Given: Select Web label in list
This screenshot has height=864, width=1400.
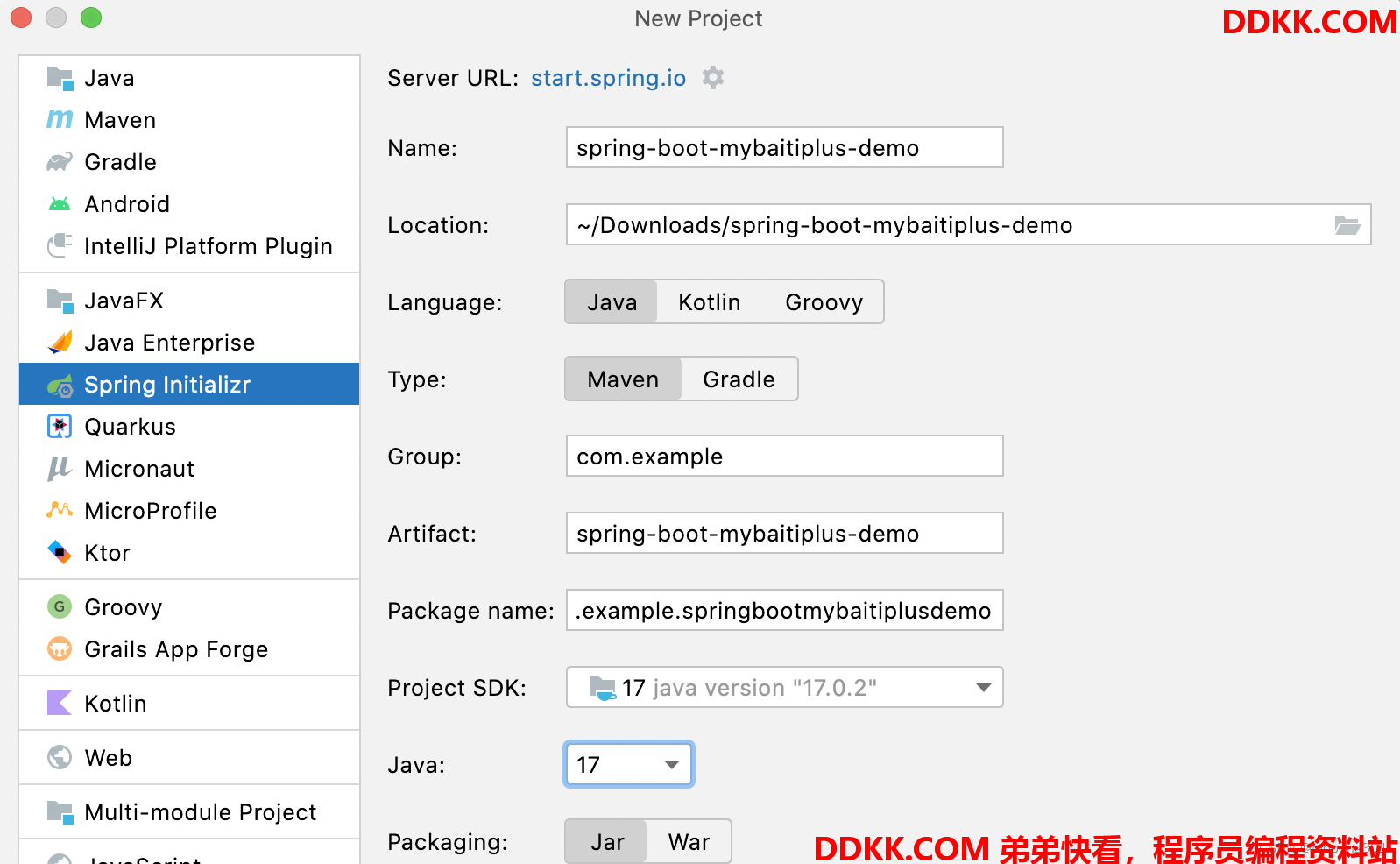Looking at the screenshot, I should 108,758.
